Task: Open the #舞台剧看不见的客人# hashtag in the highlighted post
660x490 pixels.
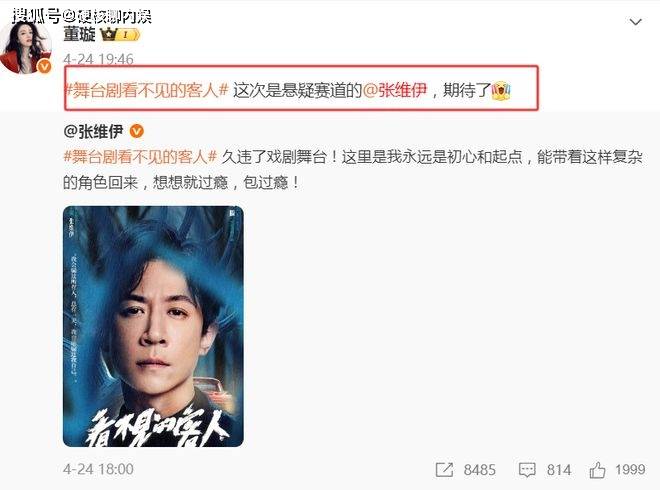Action: pyautogui.click(x=146, y=90)
